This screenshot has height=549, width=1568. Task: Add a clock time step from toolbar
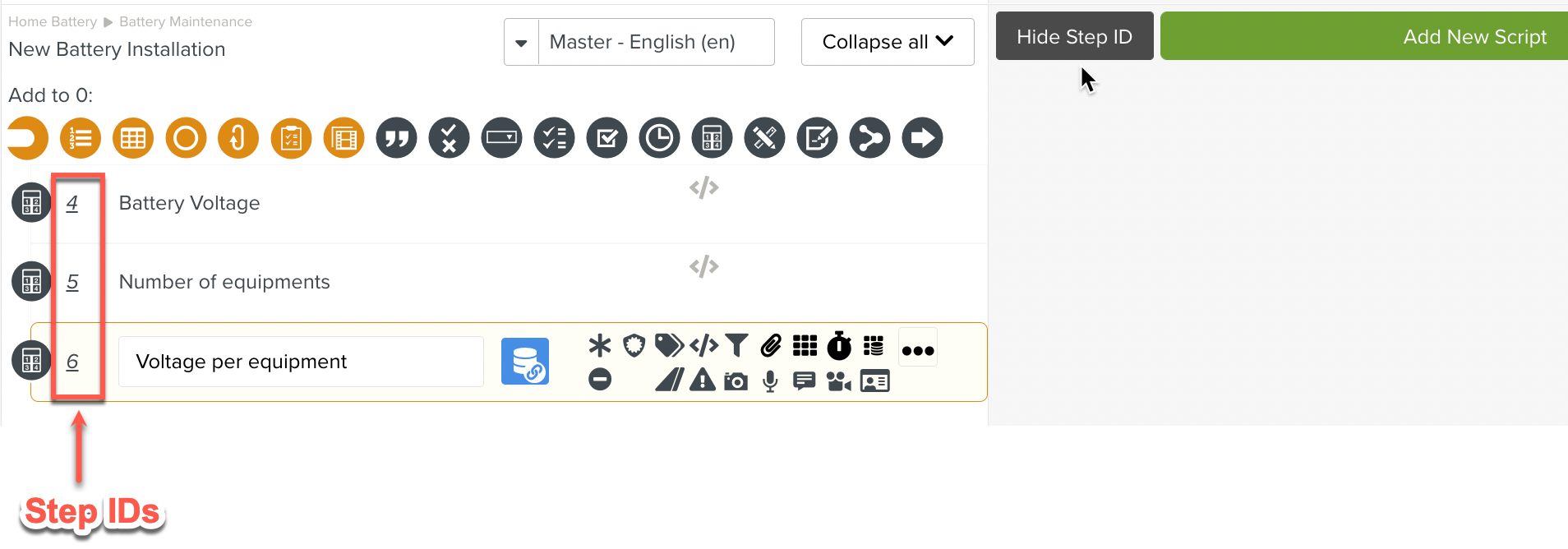pyautogui.click(x=659, y=138)
